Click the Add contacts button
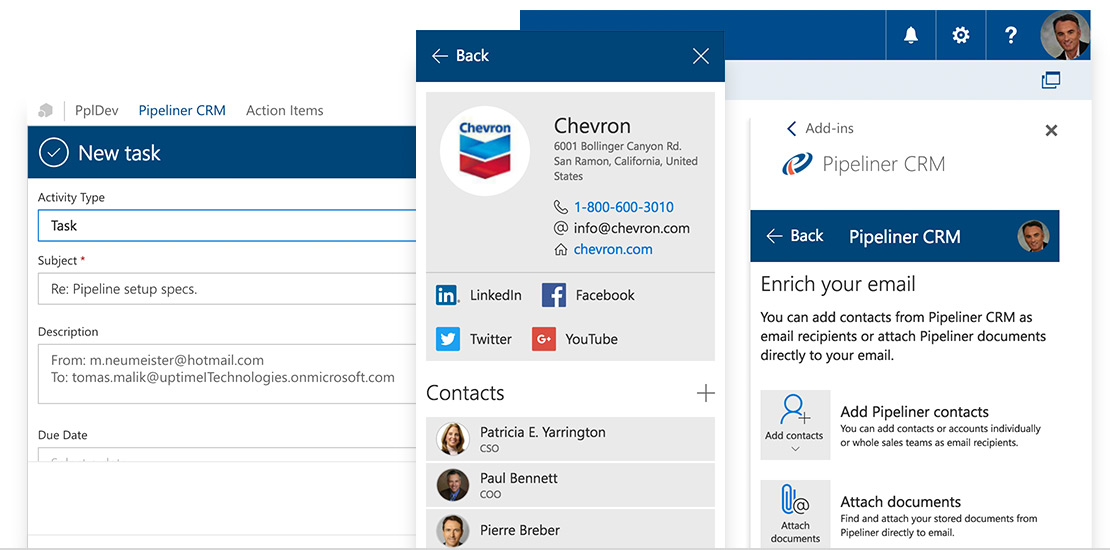Image resolution: width=1110 pixels, height=550 pixels. [x=795, y=425]
